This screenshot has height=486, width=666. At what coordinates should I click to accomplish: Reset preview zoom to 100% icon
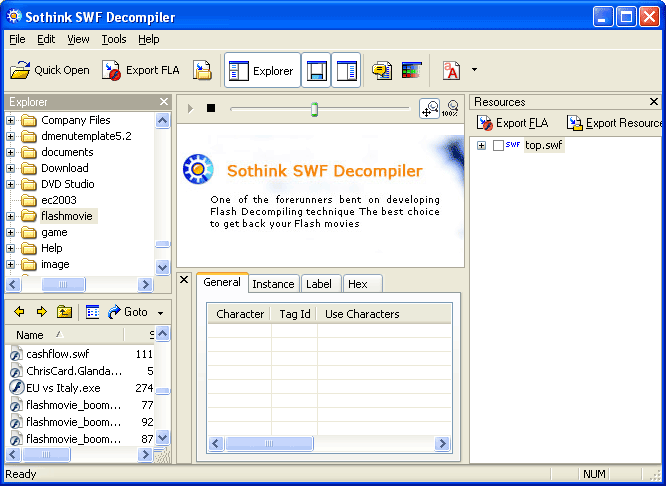(450, 108)
